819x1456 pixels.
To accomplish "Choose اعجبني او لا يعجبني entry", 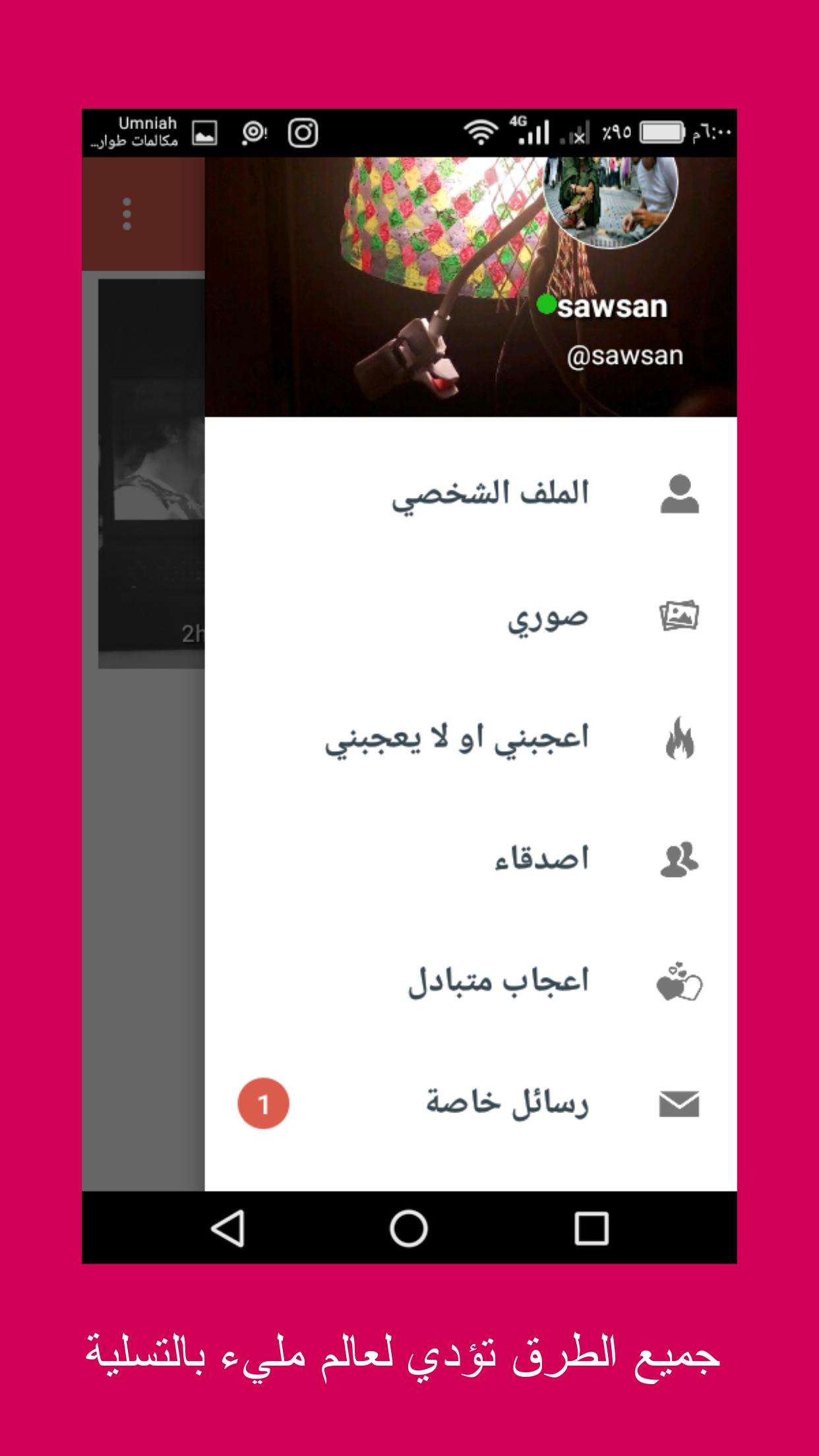I will tap(471, 738).
